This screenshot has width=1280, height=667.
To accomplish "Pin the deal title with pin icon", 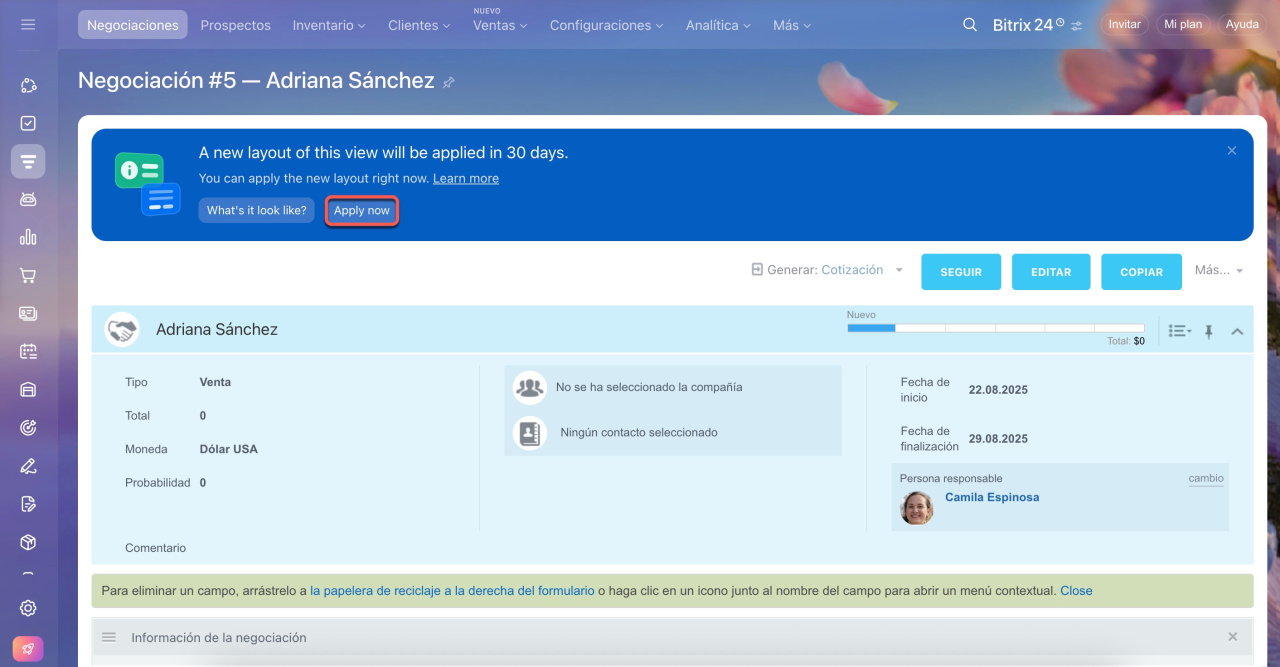I will point(449,82).
